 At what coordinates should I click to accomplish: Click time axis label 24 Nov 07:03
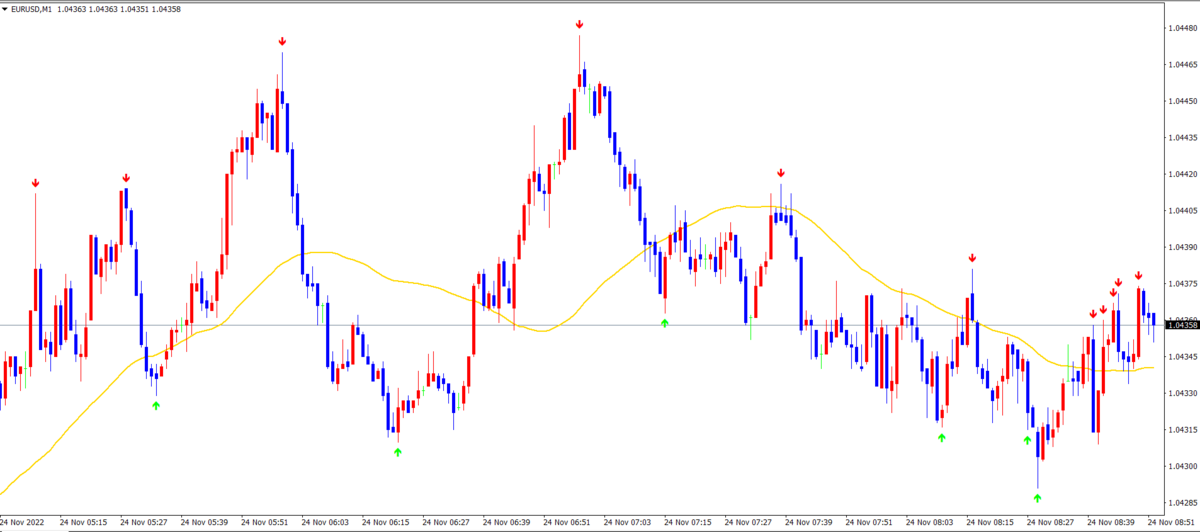pos(628,522)
